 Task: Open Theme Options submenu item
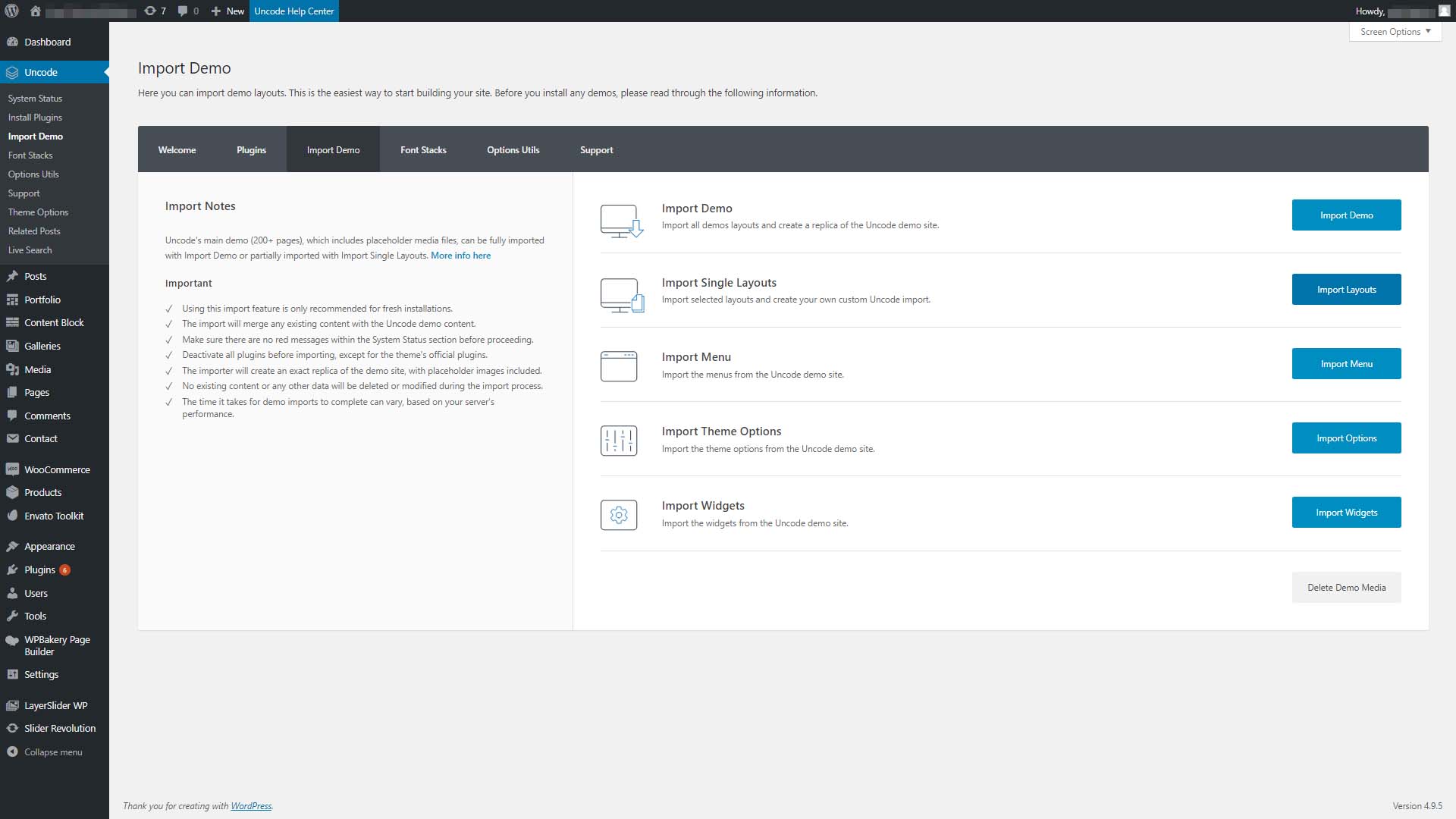(x=38, y=212)
